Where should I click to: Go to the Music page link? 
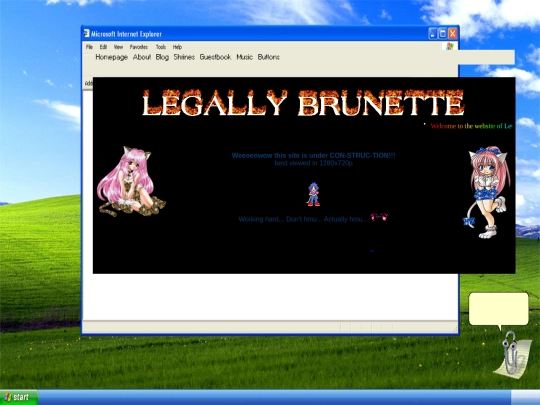click(x=245, y=57)
